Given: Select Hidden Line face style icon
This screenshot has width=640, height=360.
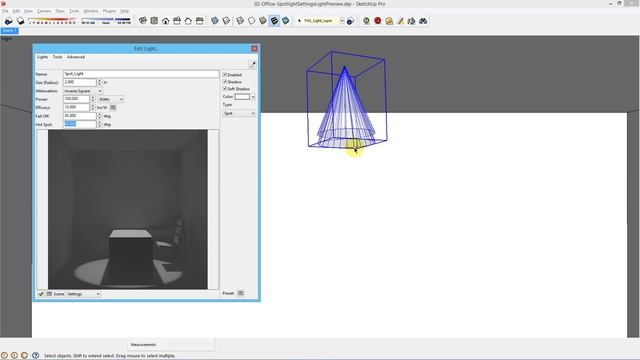Looking at the screenshot, I should (x=251, y=20).
